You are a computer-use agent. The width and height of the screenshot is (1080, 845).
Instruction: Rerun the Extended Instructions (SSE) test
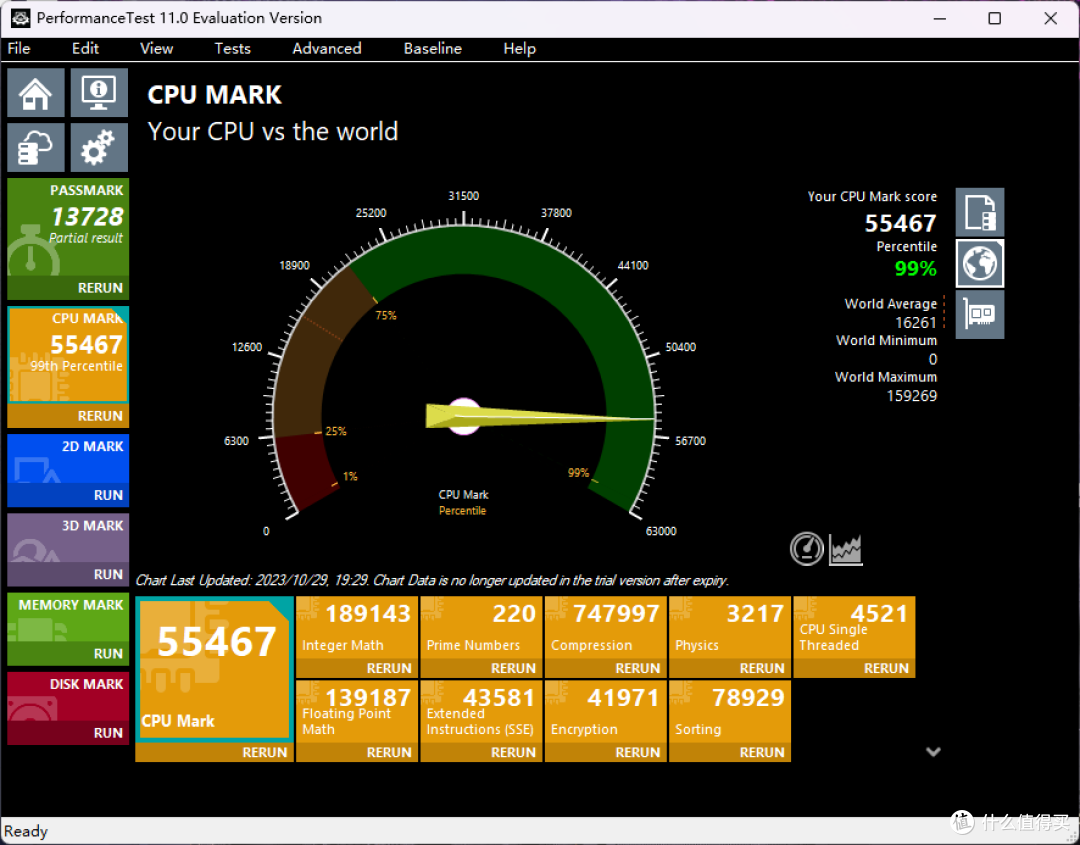pyautogui.click(x=481, y=752)
